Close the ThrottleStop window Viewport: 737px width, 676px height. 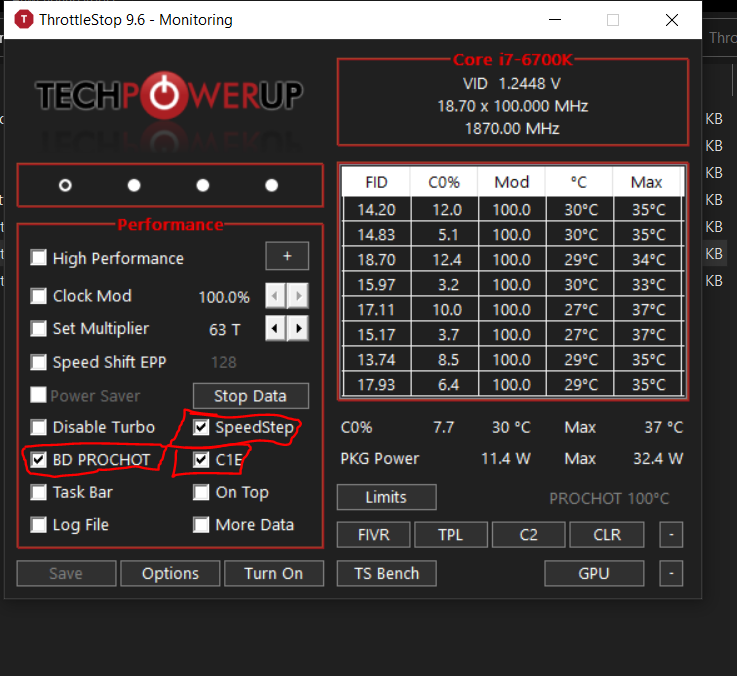[672, 20]
